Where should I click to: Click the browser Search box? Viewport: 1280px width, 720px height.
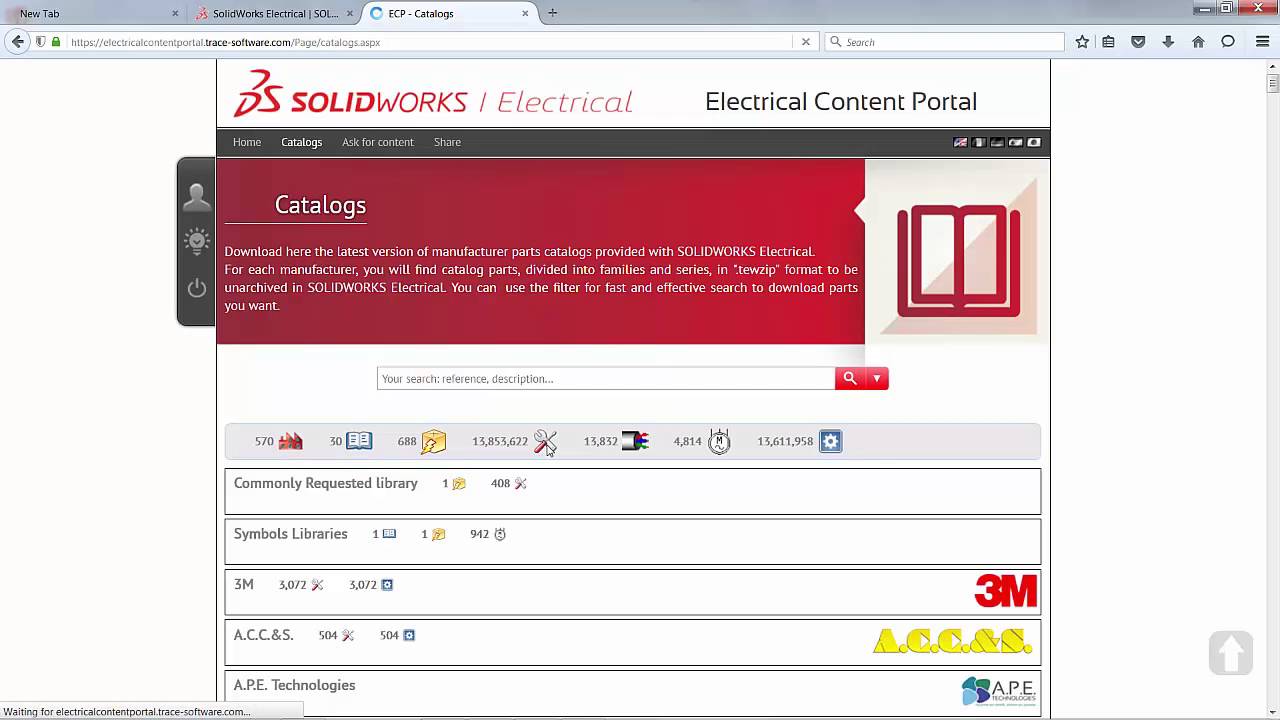tap(945, 42)
